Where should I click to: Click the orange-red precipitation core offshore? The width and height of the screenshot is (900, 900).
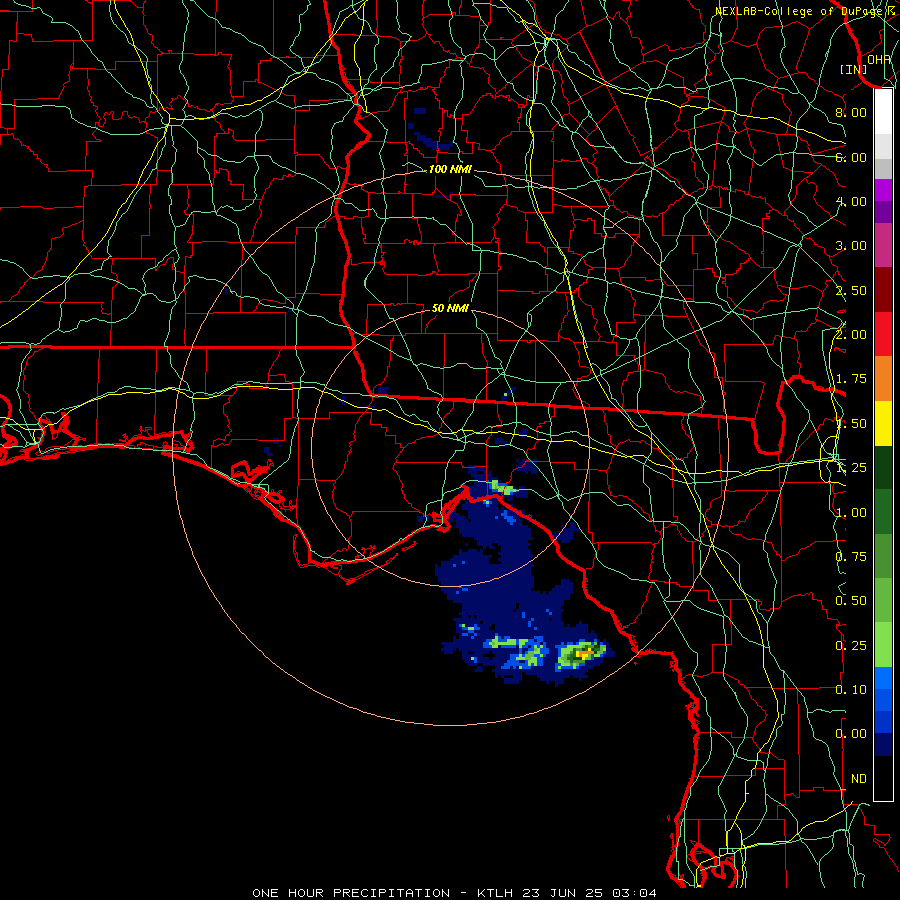pyautogui.click(x=584, y=653)
